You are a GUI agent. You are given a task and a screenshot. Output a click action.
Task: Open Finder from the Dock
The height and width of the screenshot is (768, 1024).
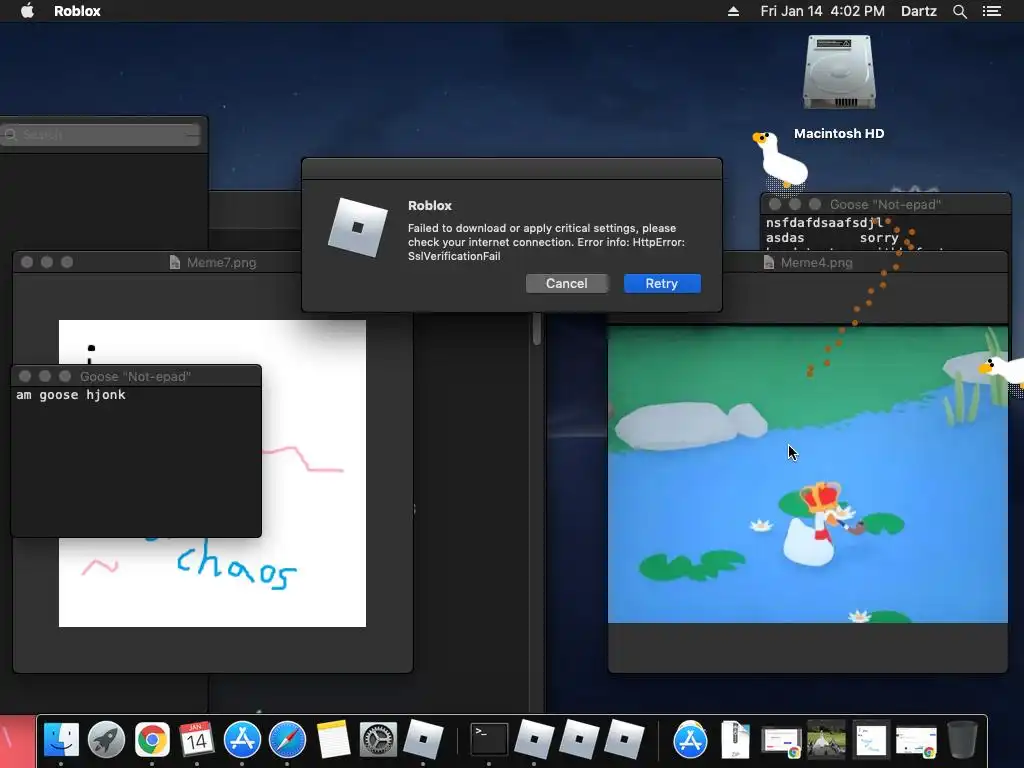coord(61,740)
